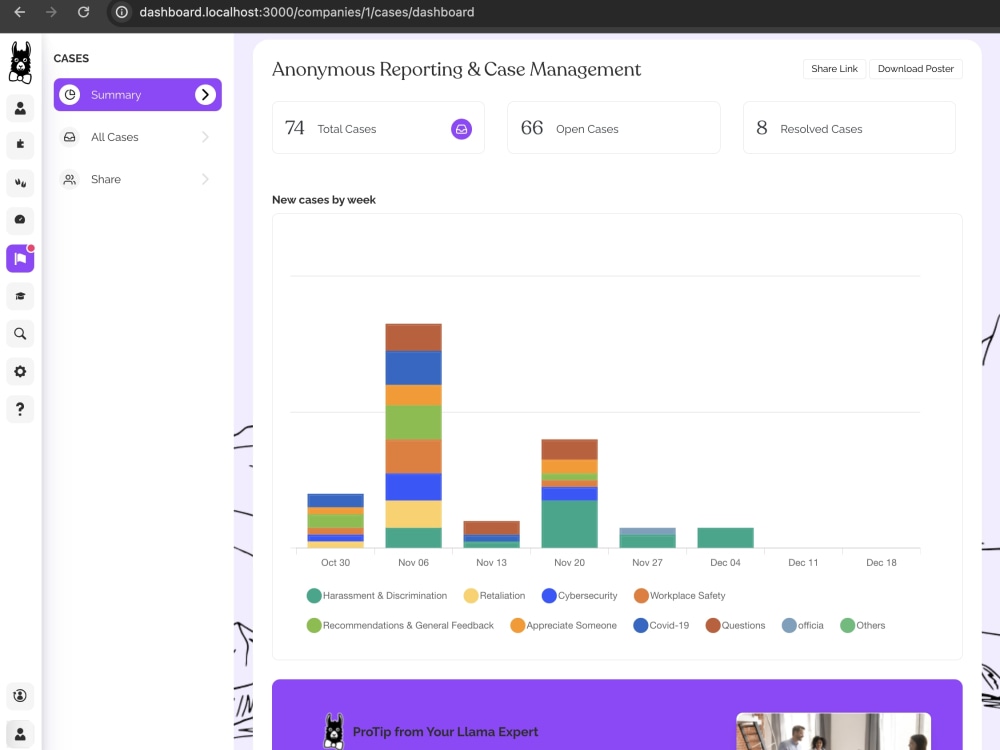Click the Download Poster button
The height and width of the screenshot is (750, 1000).
pos(915,69)
